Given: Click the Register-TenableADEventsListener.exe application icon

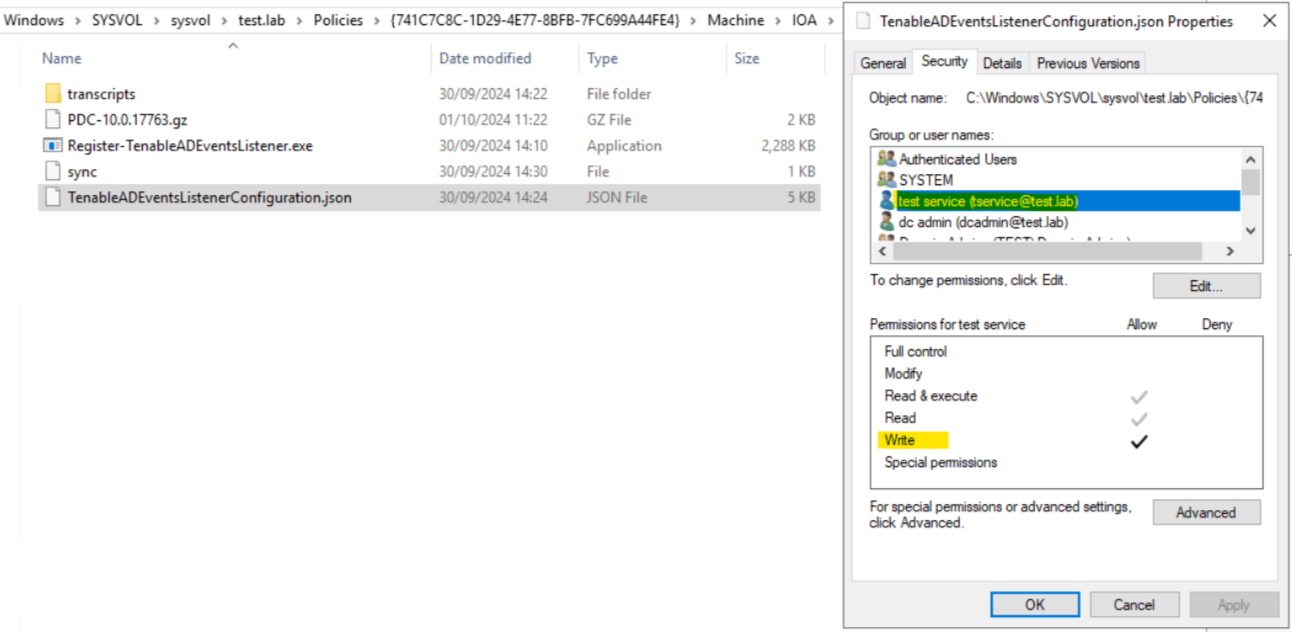Looking at the screenshot, I should pos(53,146).
